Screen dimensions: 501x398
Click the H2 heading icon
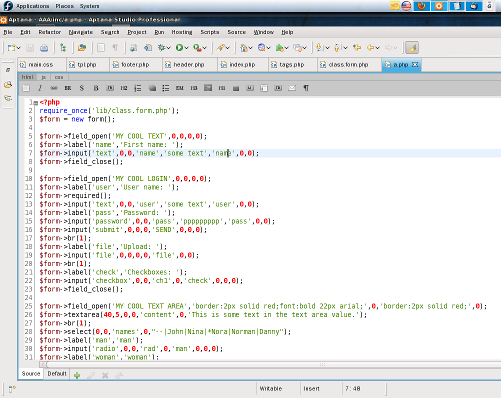pyautogui.click(x=124, y=88)
